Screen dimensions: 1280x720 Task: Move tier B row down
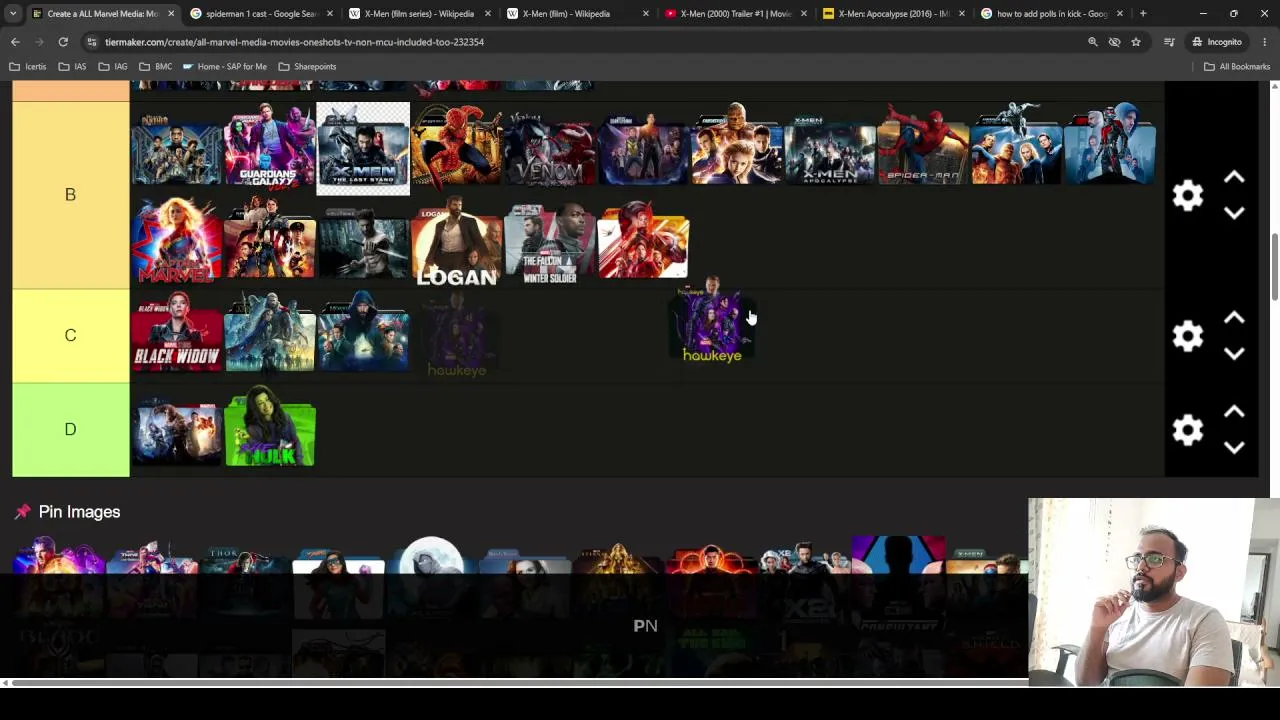(1234, 213)
